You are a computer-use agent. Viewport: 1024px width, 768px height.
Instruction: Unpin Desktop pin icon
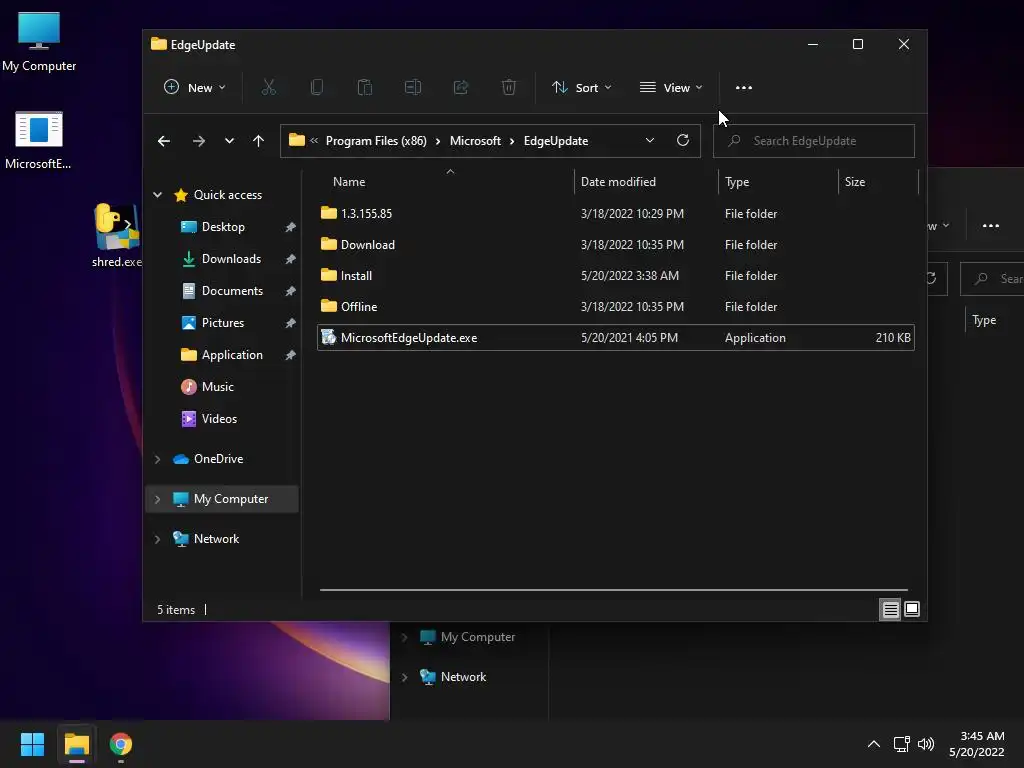pyautogui.click(x=291, y=227)
